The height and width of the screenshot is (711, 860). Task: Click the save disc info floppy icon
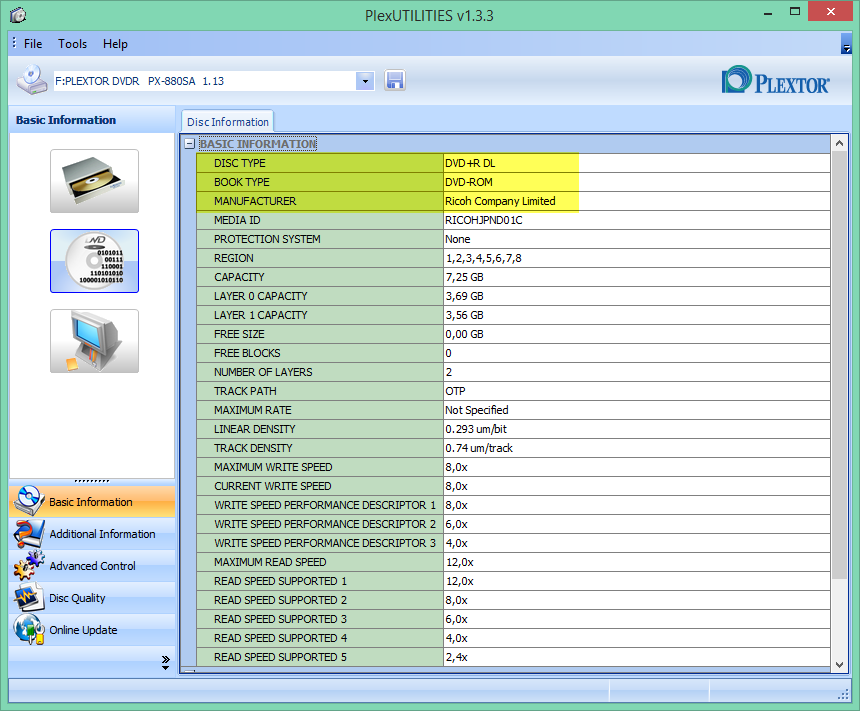[x=395, y=81]
